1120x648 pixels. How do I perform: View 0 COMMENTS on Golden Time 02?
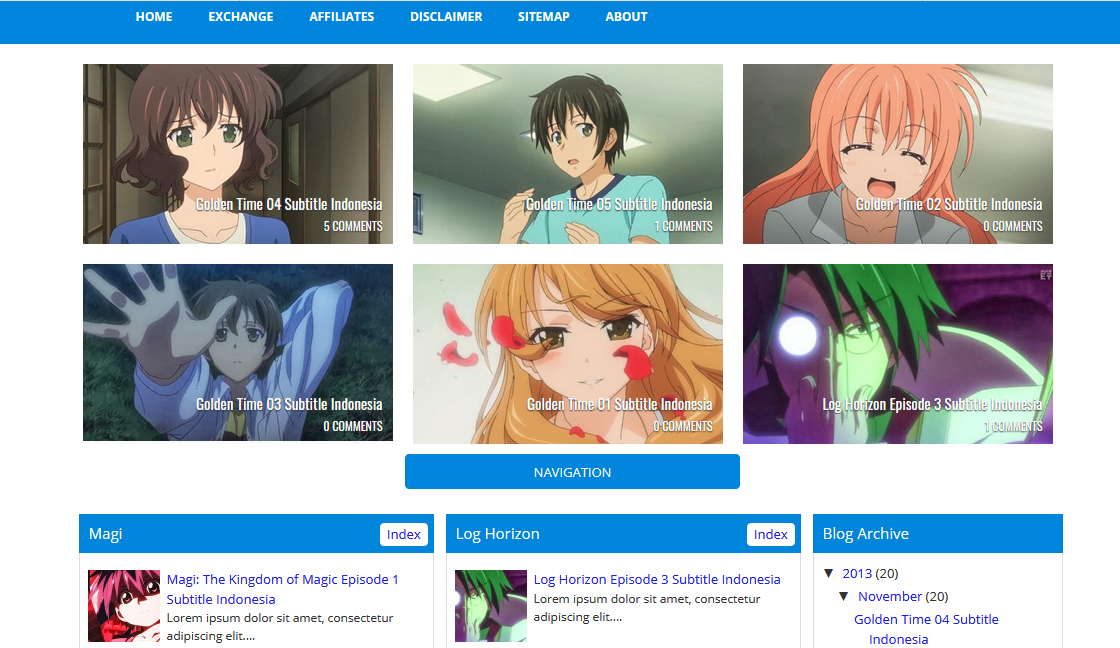pyautogui.click(x=1013, y=226)
